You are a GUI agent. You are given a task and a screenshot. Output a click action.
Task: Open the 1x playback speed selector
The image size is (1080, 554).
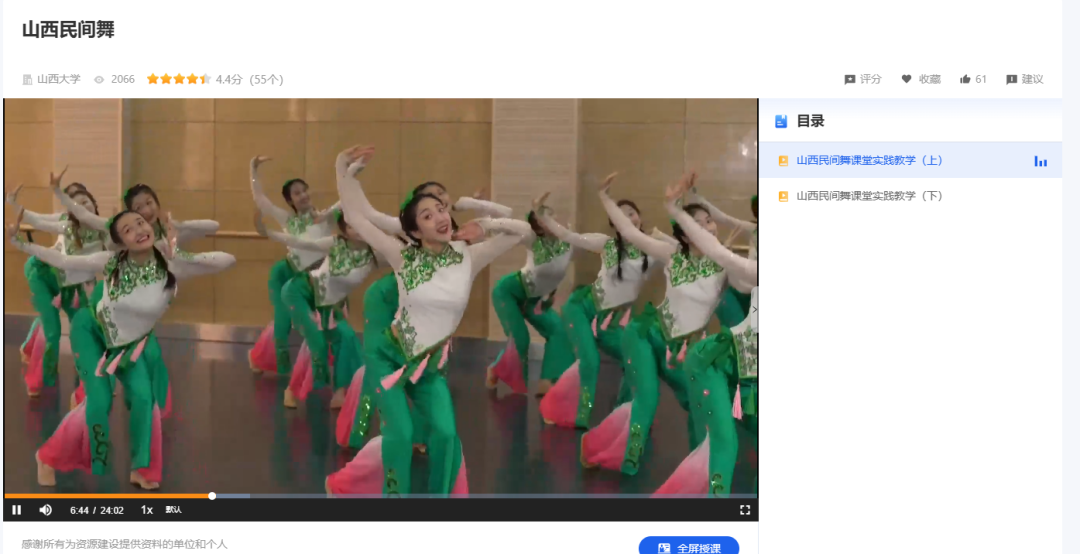coord(147,510)
